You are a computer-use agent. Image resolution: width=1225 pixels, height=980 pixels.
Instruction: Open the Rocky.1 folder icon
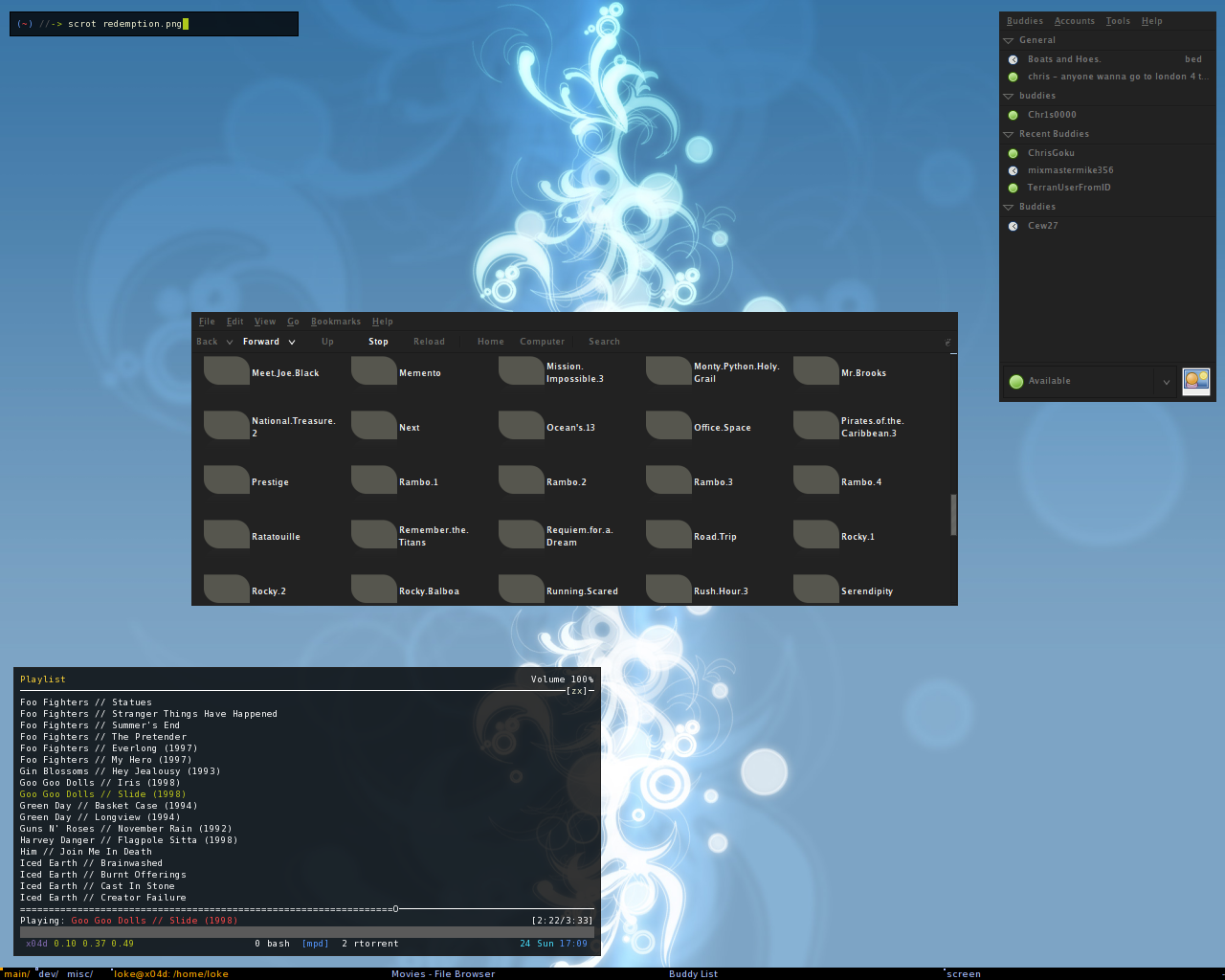(x=816, y=535)
